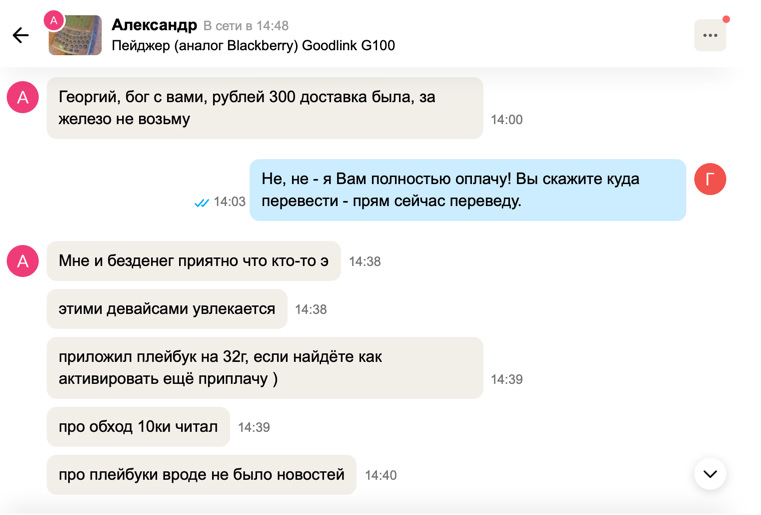
Task: Open Александр's profile via his name
Action: click(154, 25)
